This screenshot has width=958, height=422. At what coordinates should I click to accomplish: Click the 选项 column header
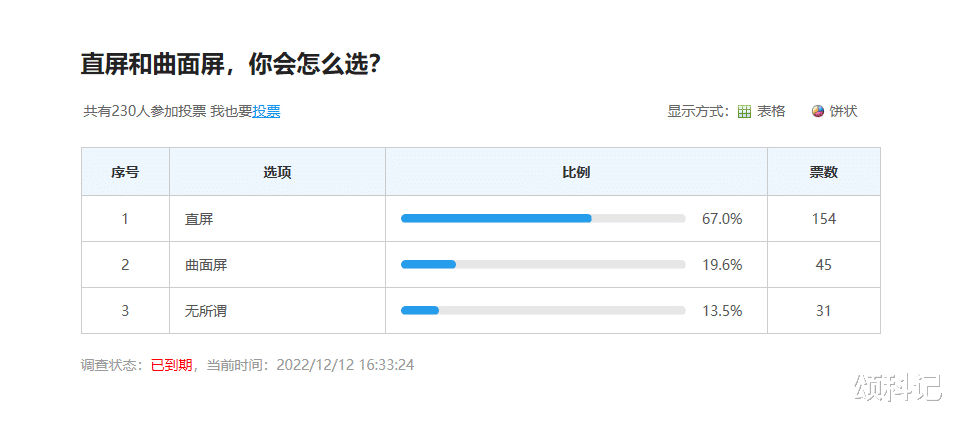pos(277,172)
